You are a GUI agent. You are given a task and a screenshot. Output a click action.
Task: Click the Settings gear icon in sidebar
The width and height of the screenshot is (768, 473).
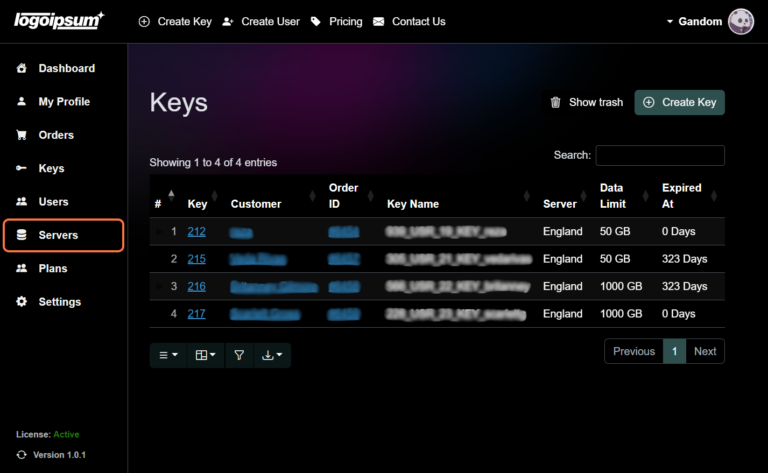22,302
